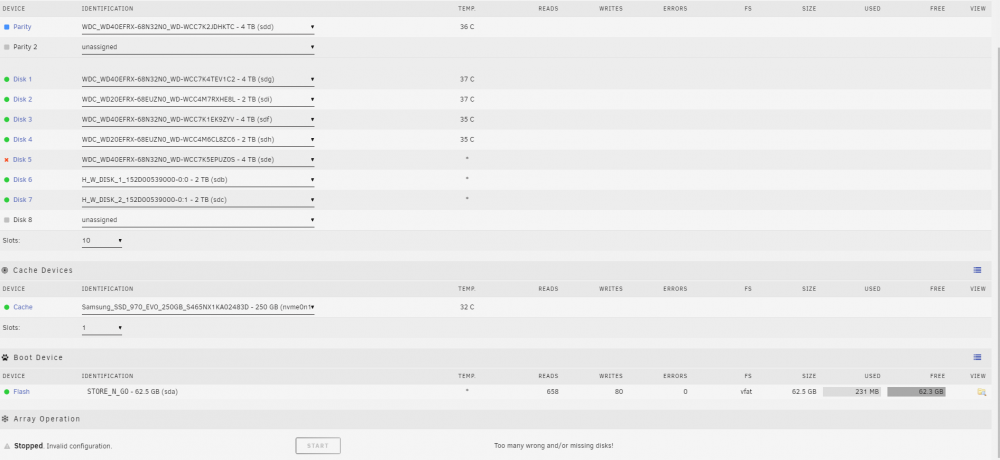This screenshot has width=1000, height=460.
Task: Open the Disk 5 device dropdown
Action: point(198,160)
